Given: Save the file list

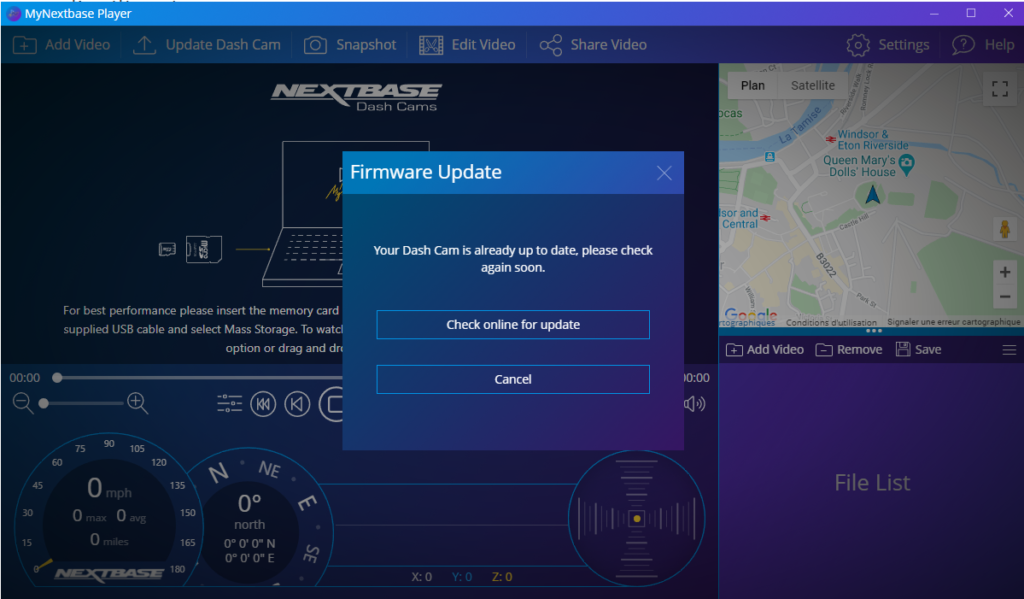Looking at the screenshot, I should tap(918, 349).
